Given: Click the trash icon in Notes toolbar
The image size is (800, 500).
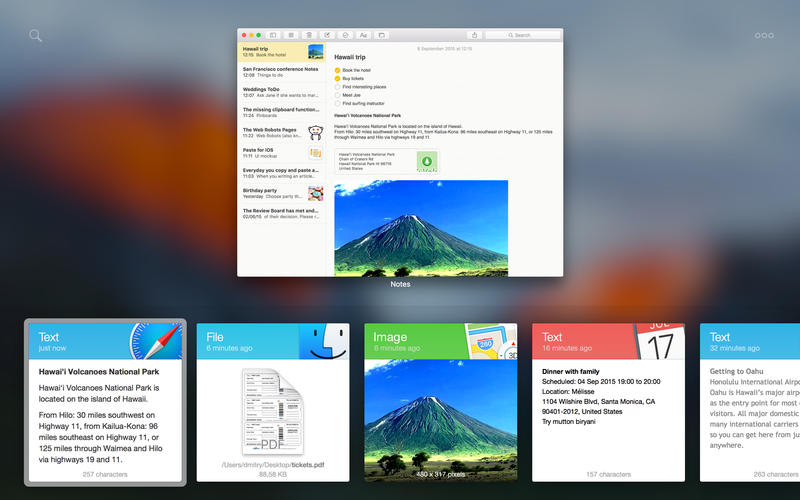Looking at the screenshot, I should 309,35.
